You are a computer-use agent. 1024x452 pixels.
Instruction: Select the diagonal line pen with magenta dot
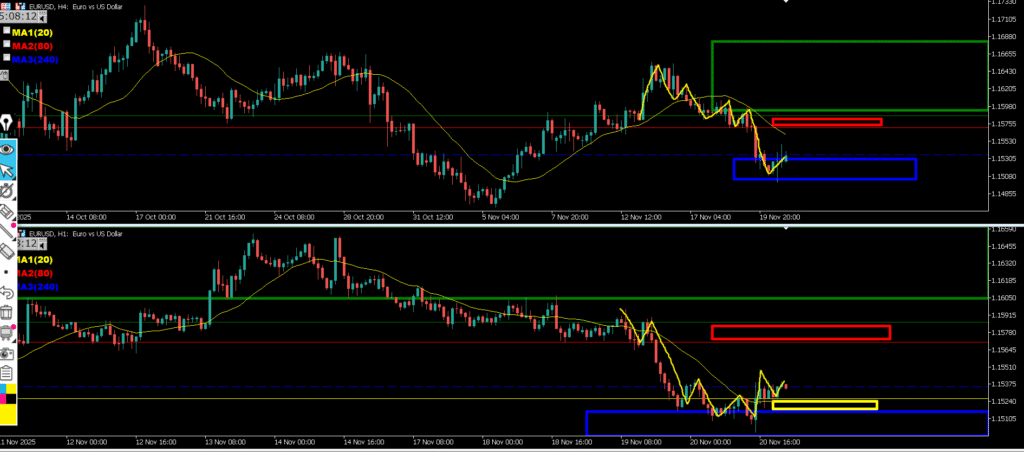tap(7, 229)
